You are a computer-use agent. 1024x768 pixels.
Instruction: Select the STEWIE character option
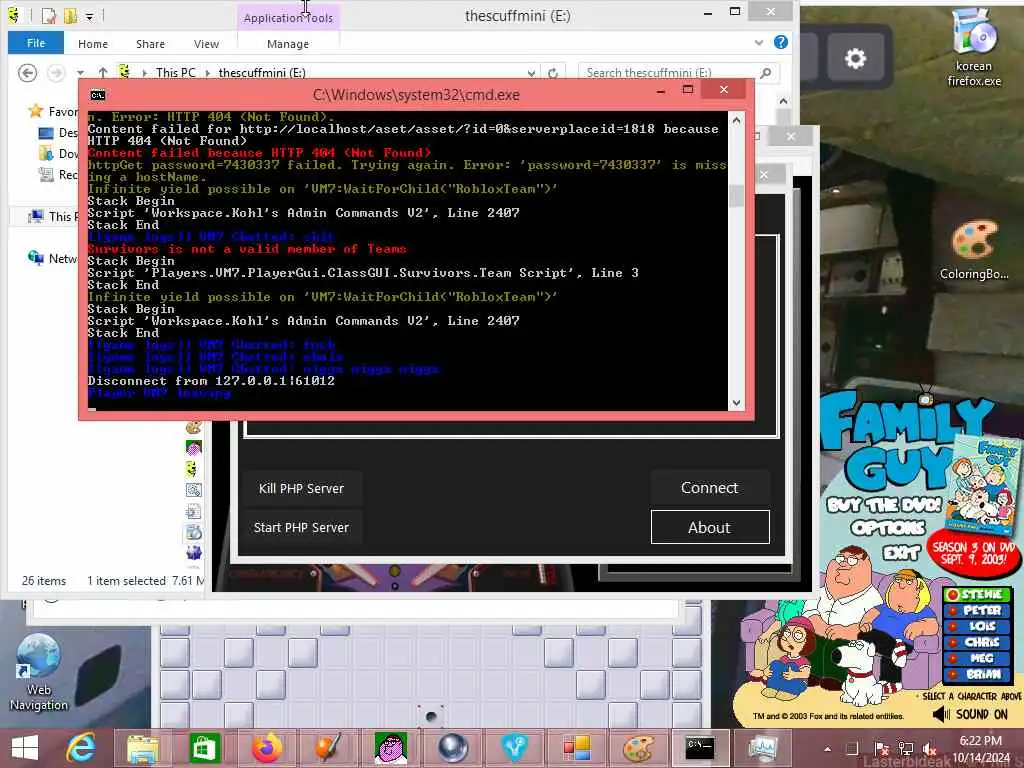click(x=977, y=594)
